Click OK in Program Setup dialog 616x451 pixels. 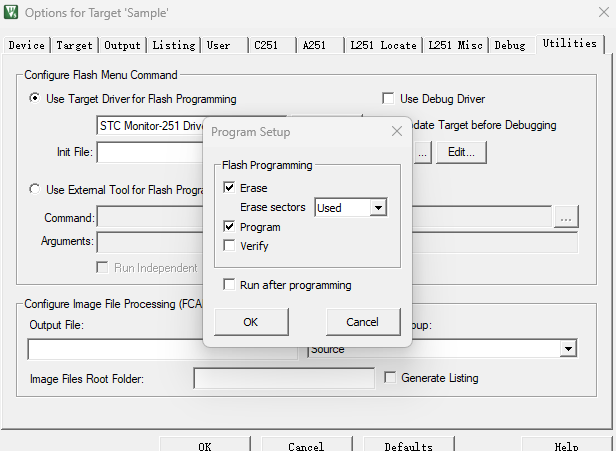click(x=251, y=322)
